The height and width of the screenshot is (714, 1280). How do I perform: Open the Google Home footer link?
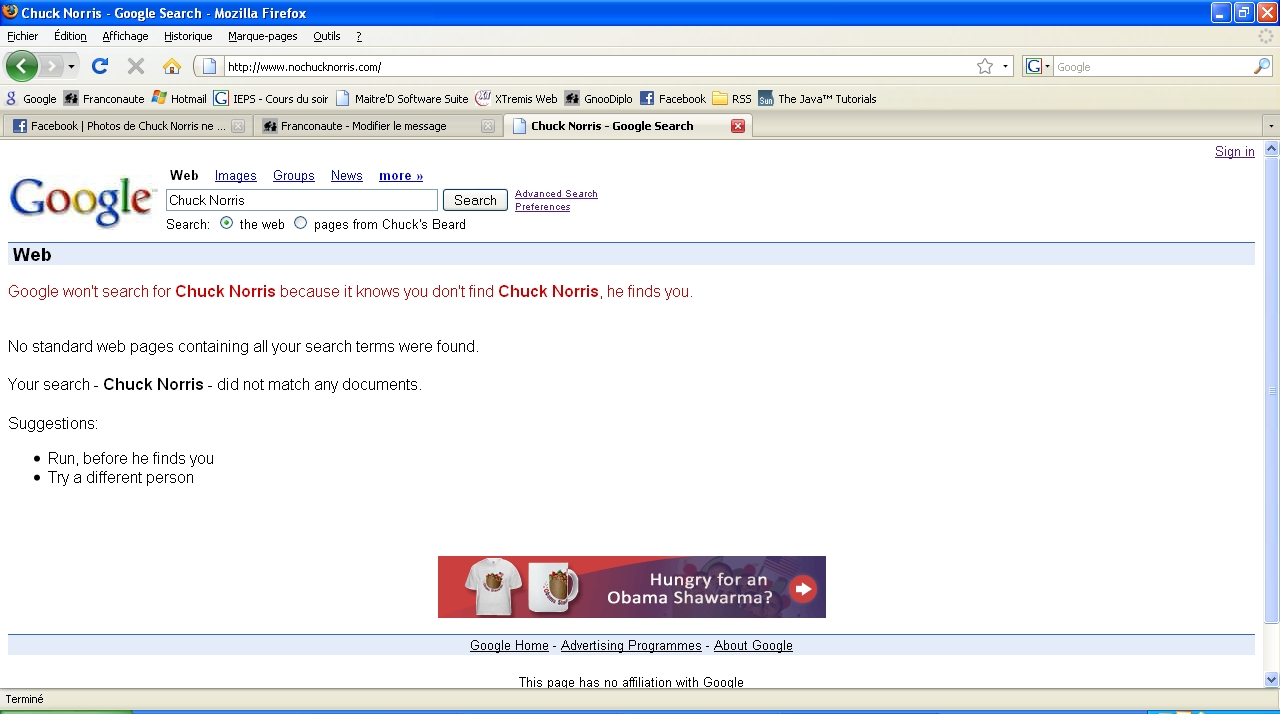(509, 646)
